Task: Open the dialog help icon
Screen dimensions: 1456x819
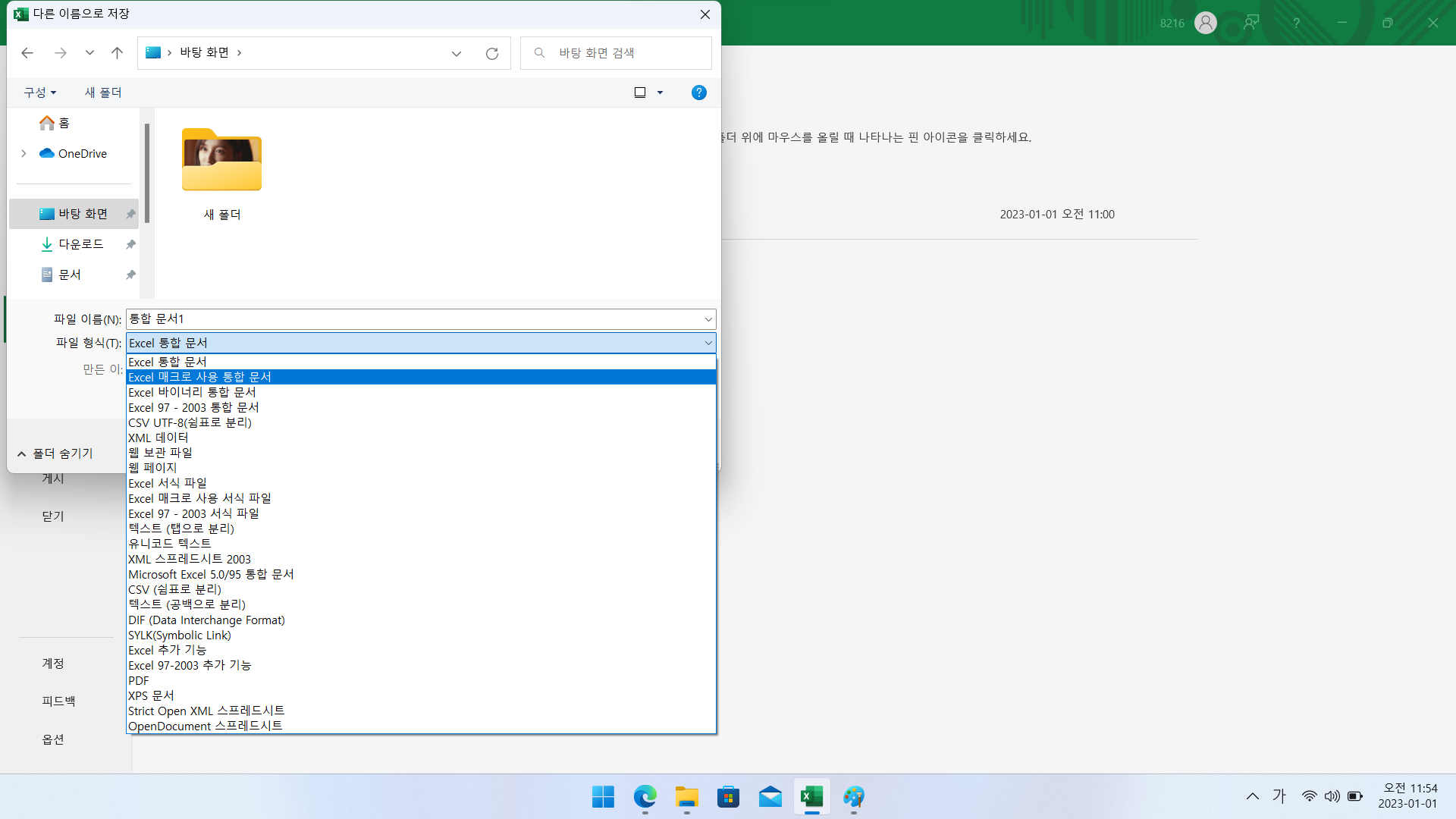Action: [698, 93]
